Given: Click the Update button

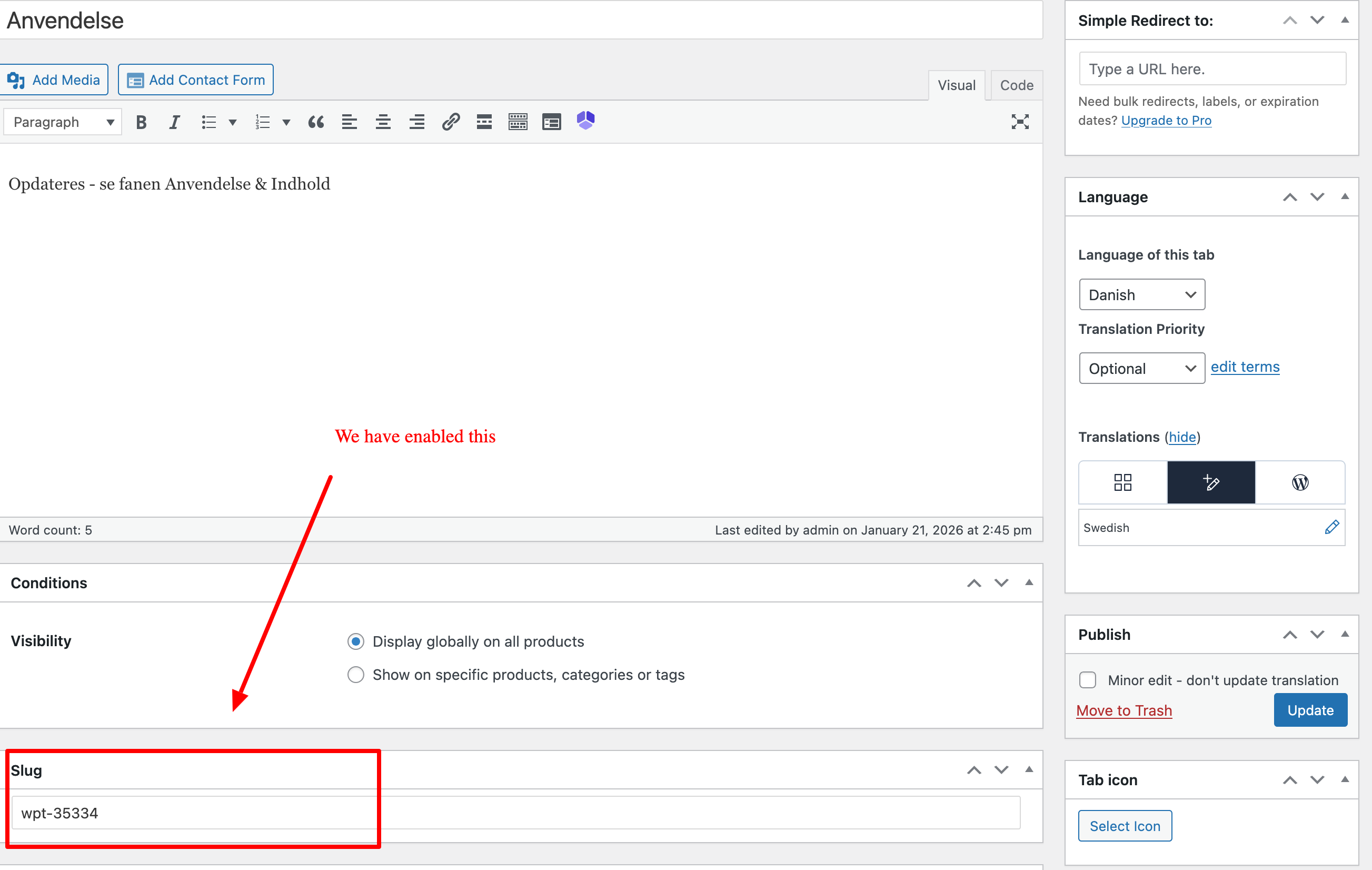Looking at the screenshot, I should coord(1310,710).
